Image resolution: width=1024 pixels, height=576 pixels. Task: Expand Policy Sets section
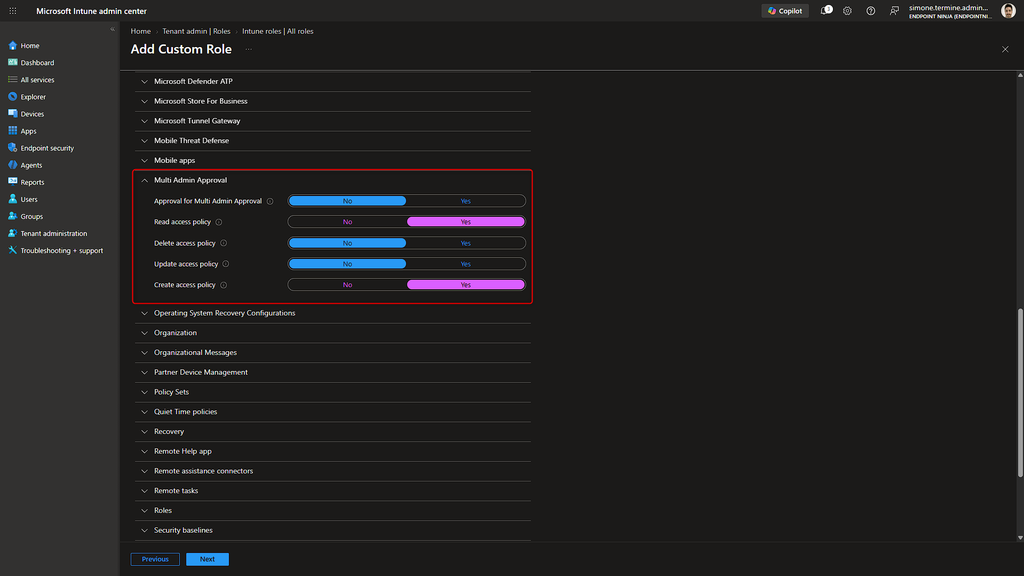(332, 392)
